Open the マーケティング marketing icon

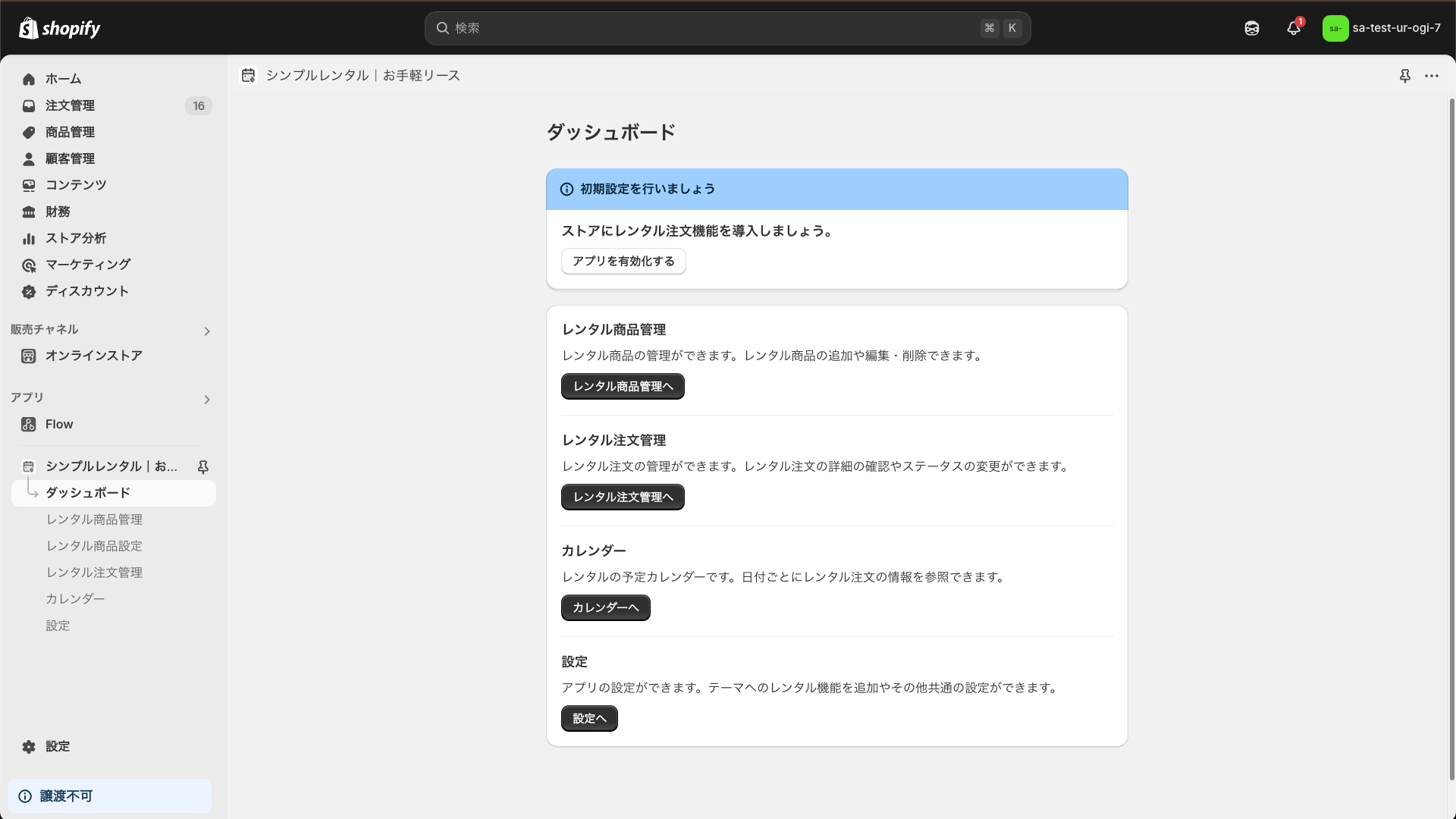(x=28, y=265)
